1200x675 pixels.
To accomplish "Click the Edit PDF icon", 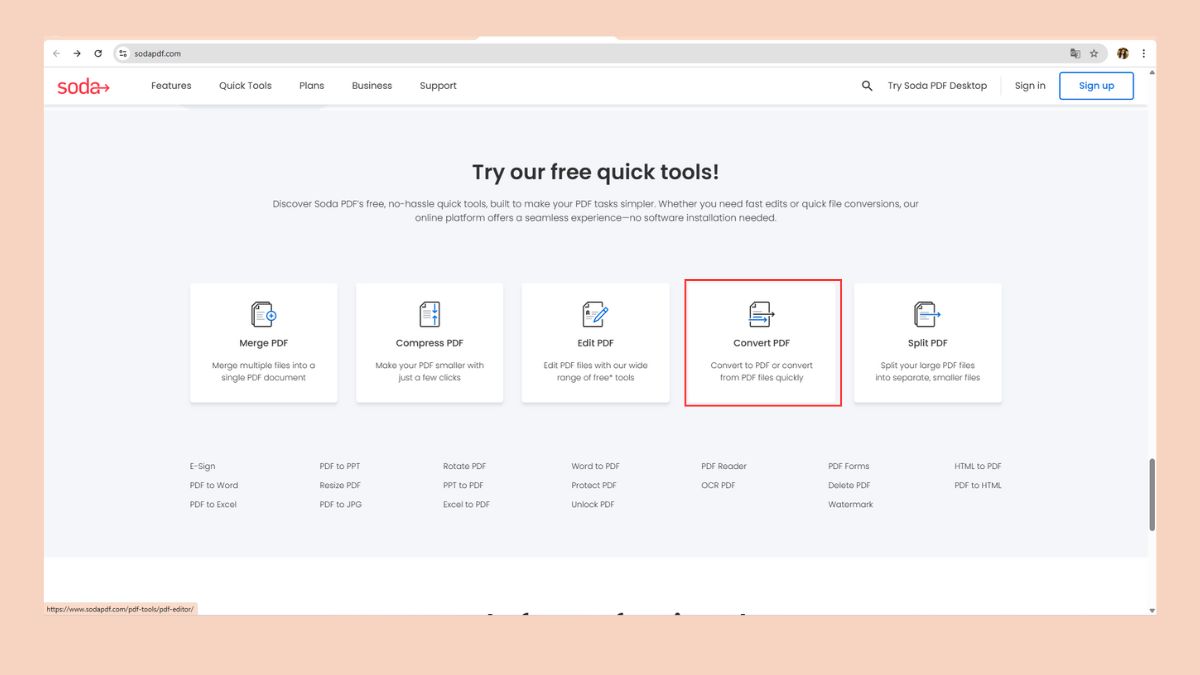I will point(595,314).
